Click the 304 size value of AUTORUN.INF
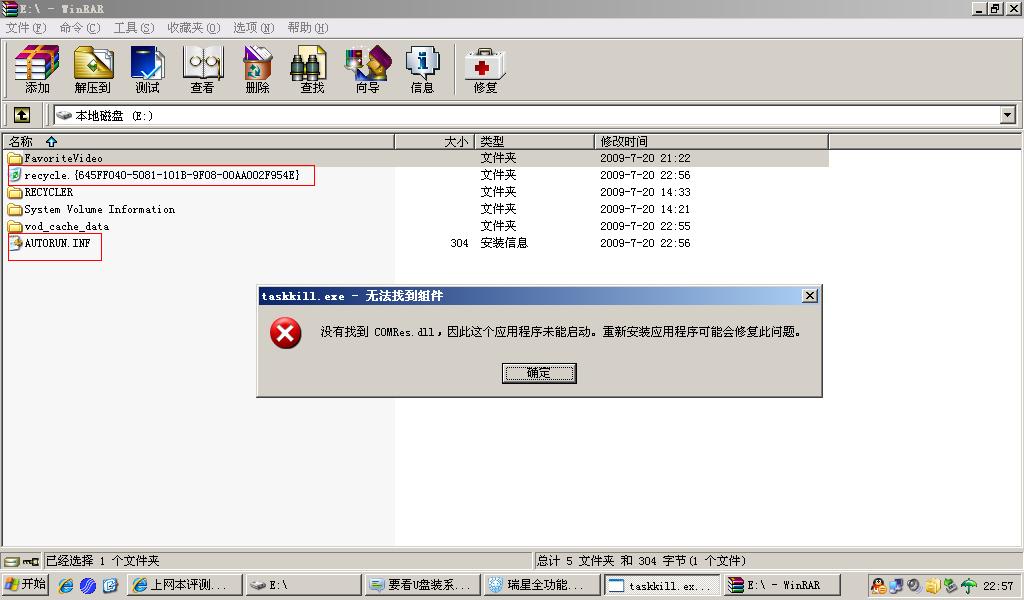The image size is (1024, 600). 459,243
